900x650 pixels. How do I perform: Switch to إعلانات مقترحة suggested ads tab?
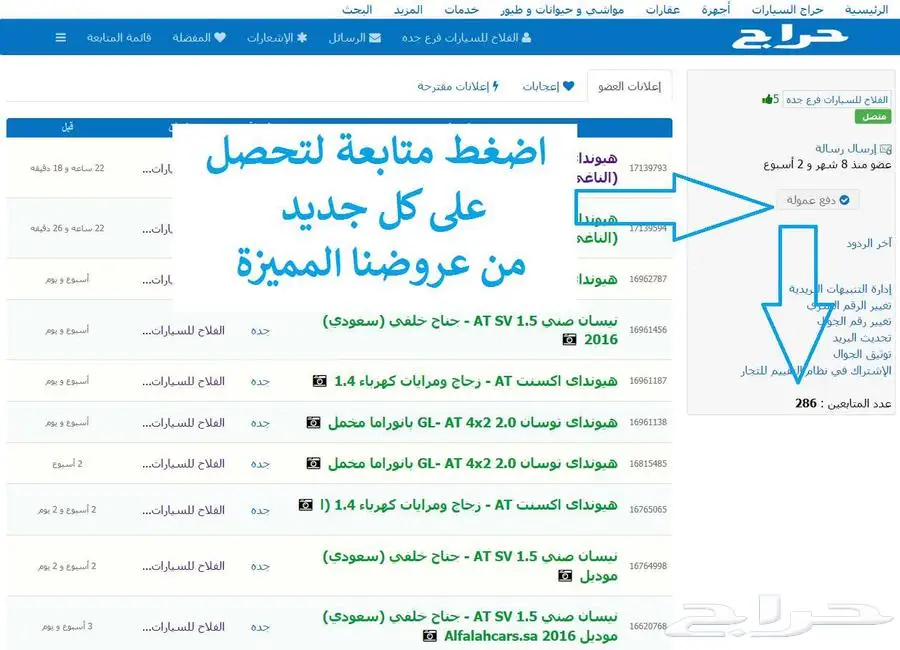(458, 87)
